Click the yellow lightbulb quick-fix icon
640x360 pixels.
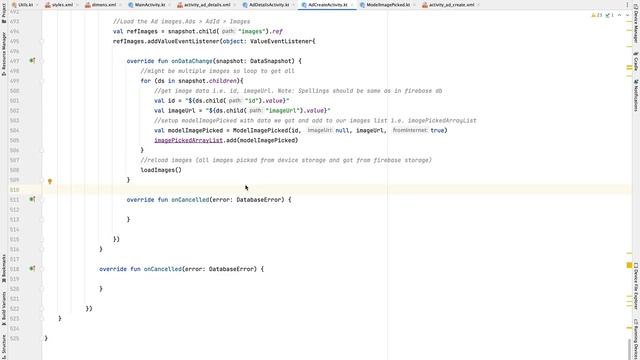tap(50, 181)
